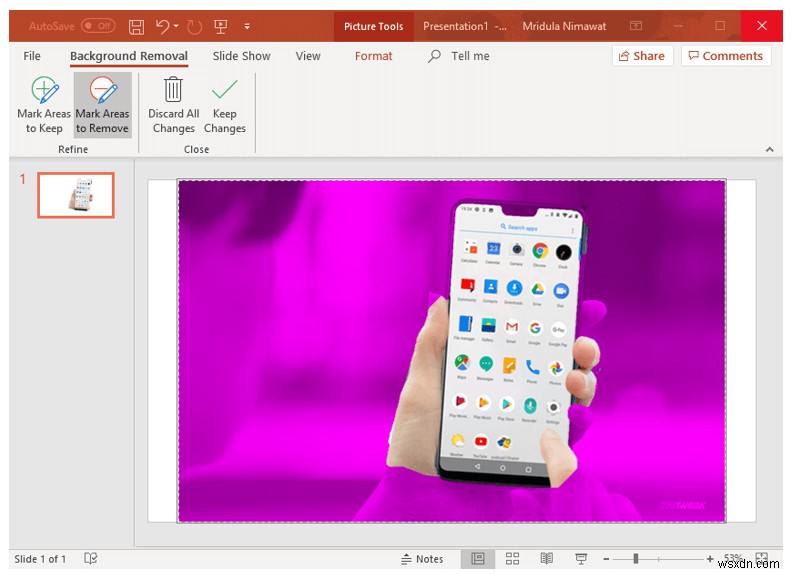Redo the last action
The height and width of the screenshot is (574, 791).
point(194,26)
